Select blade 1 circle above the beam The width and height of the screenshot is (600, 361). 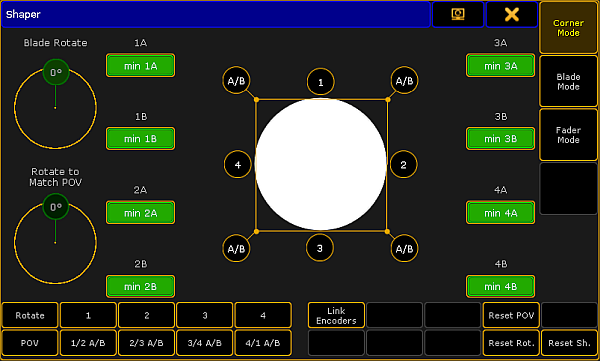[x=320, y=82]
